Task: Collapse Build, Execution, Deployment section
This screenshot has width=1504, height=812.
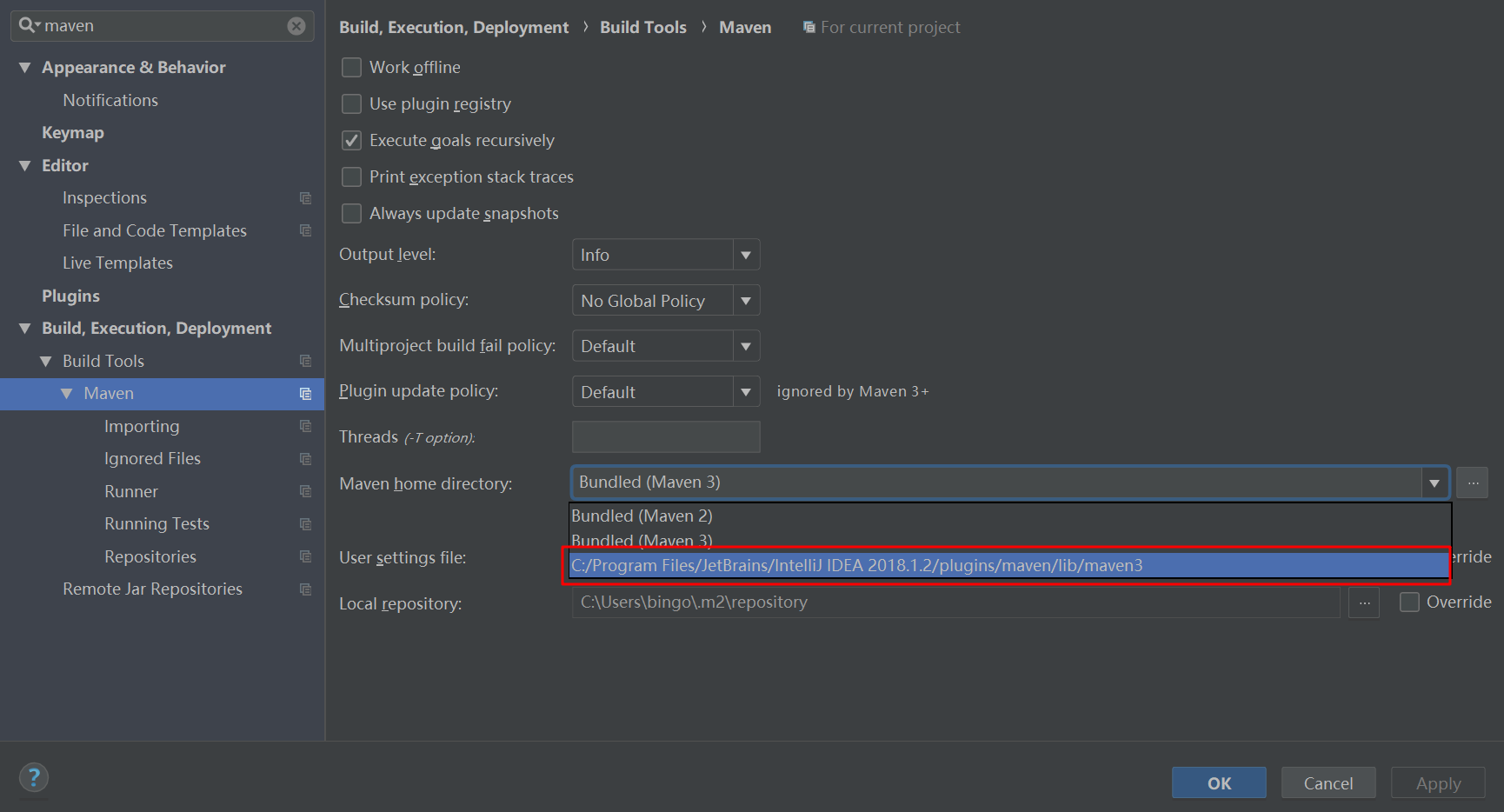Action: click(x=24, y=329)
